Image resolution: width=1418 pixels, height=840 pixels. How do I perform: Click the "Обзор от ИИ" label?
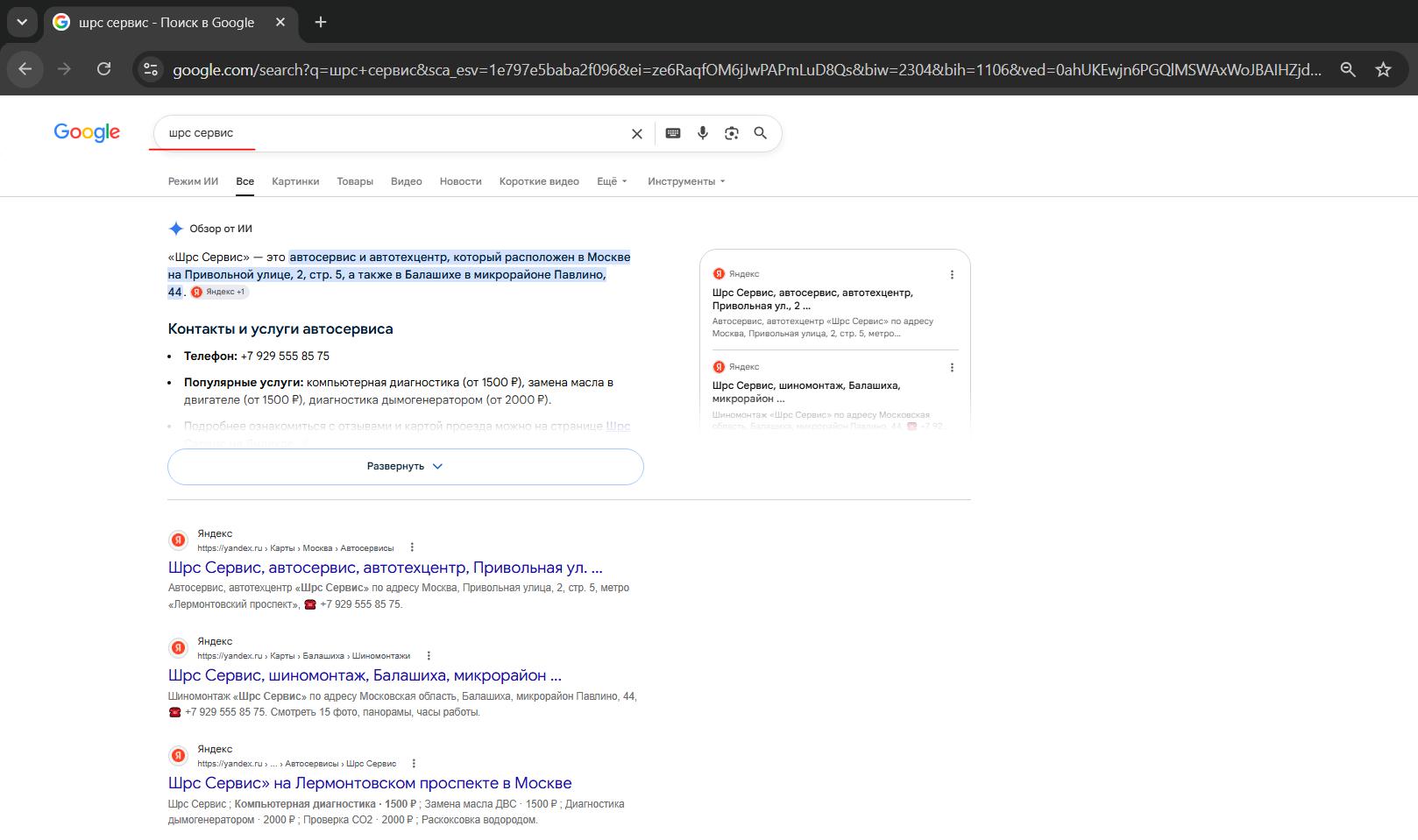coord(221,229)
